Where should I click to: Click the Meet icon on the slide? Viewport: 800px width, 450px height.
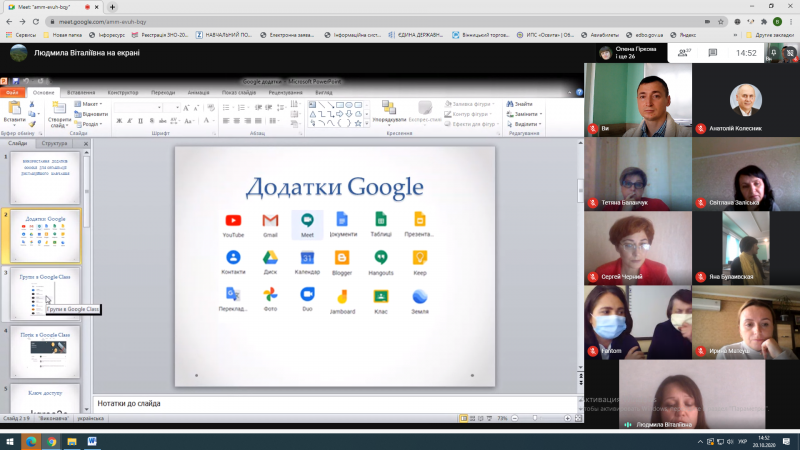307,220
